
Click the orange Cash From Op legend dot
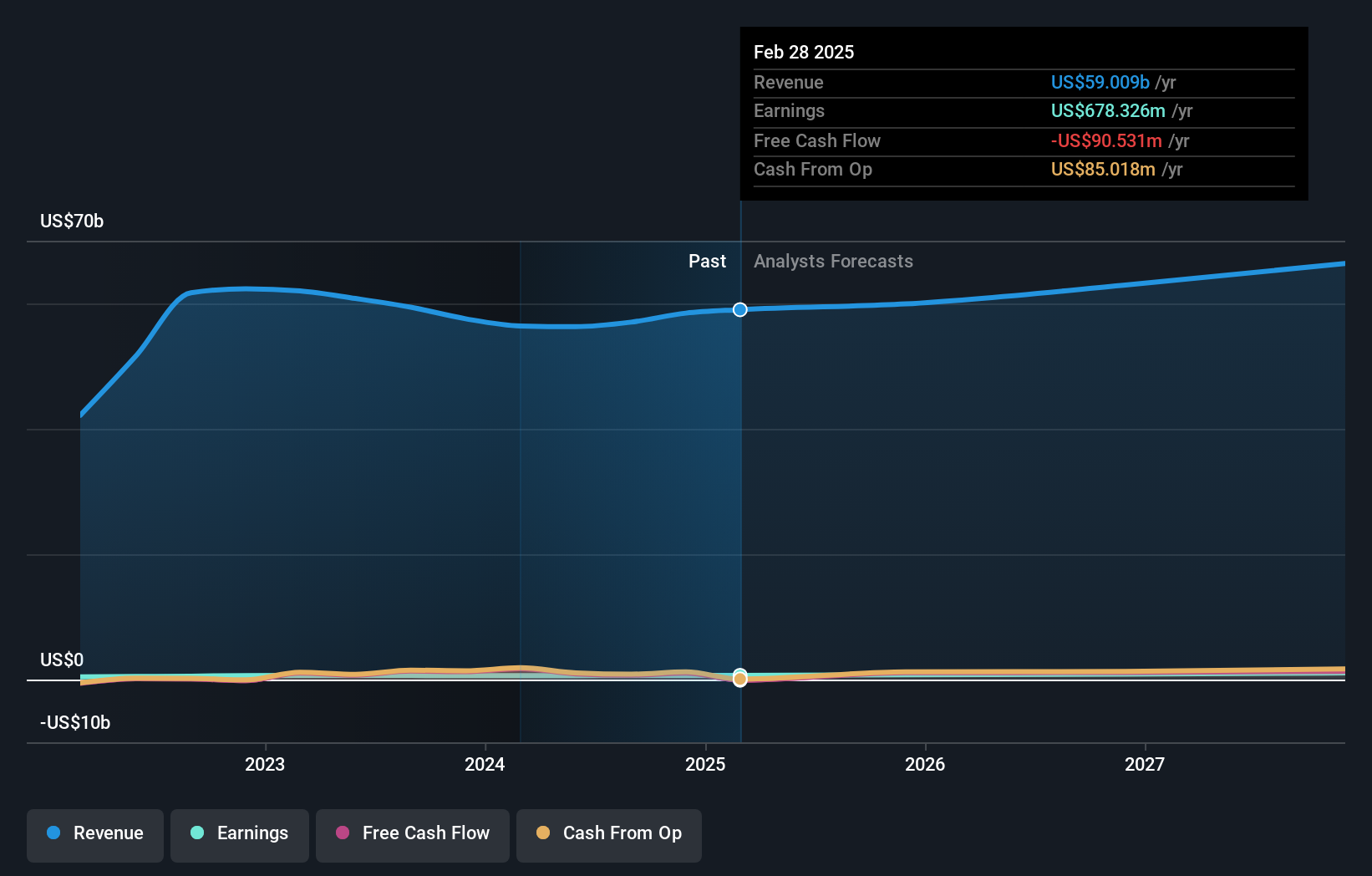(x=543, y=833)
